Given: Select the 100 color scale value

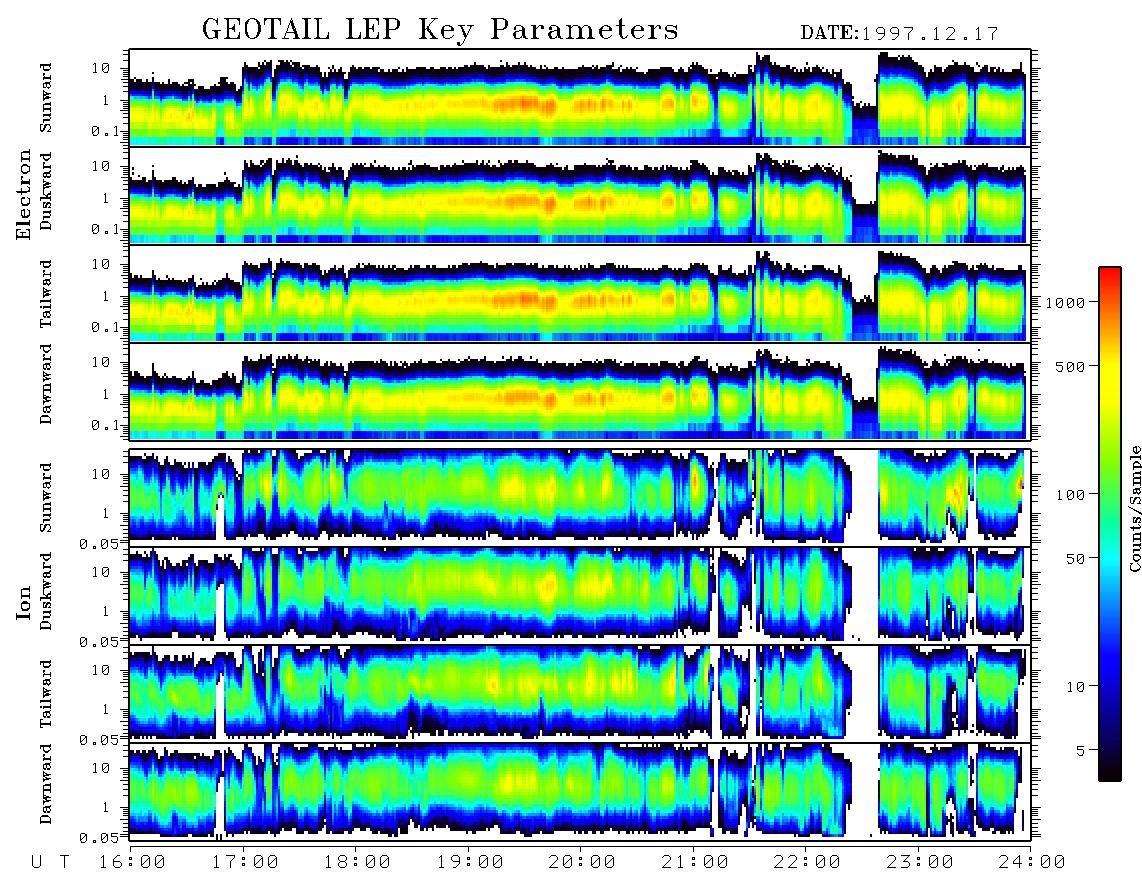Looking at the screenshot, I should coord(1070,495).
